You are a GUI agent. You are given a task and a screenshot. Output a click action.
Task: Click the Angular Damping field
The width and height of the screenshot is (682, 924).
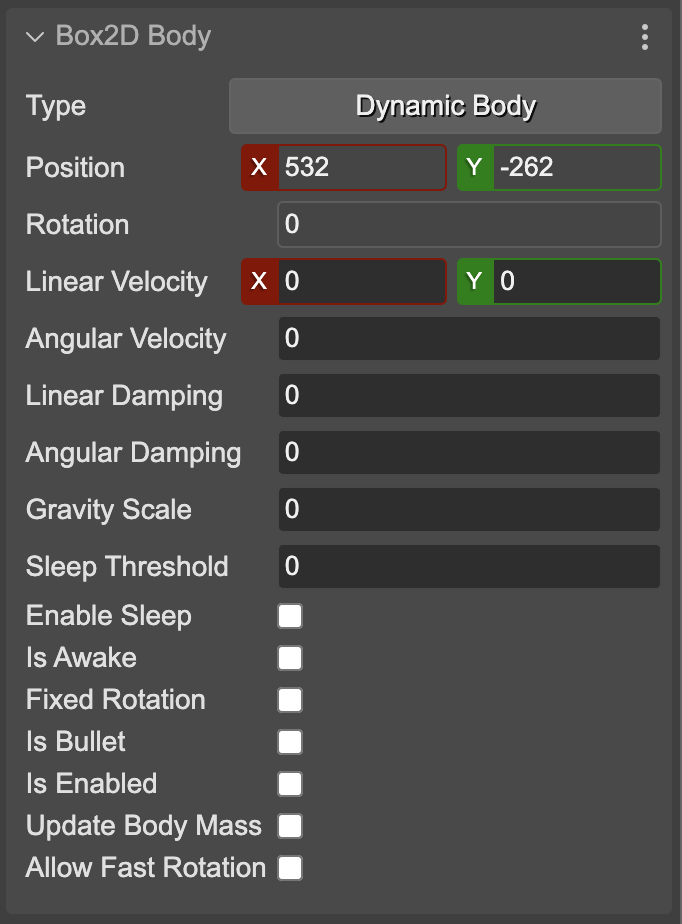click(x=468, y=452)
